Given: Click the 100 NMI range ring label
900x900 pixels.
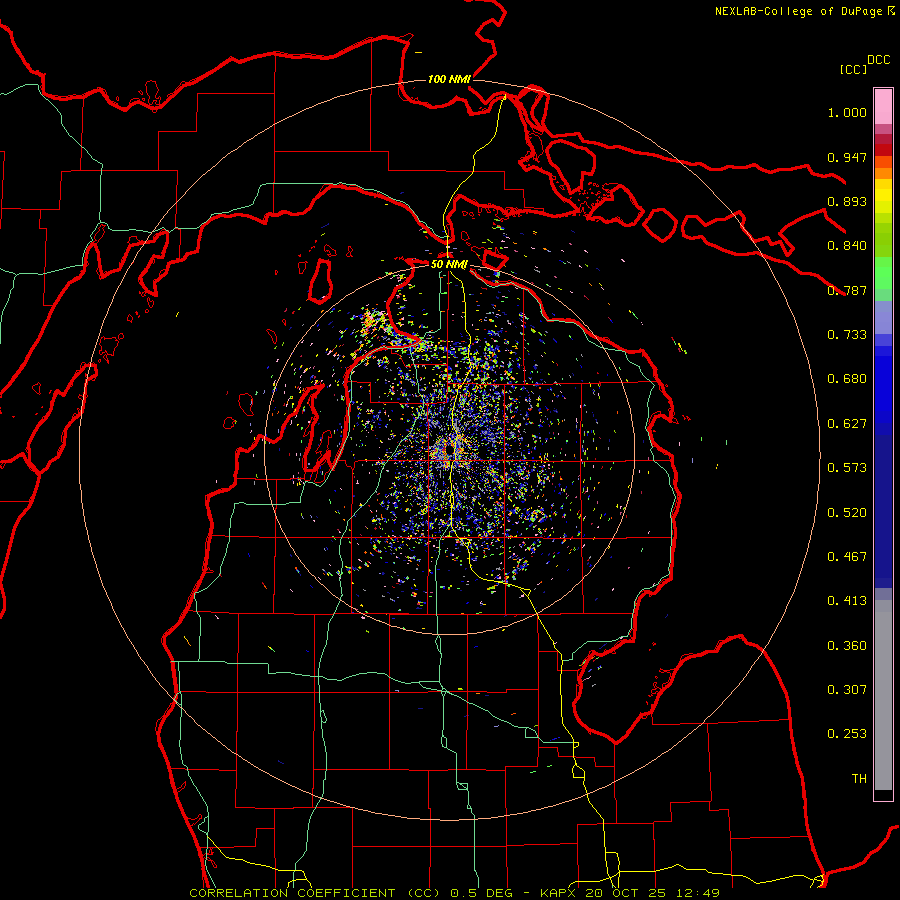Looking at the screenshot, I should 449,79.
